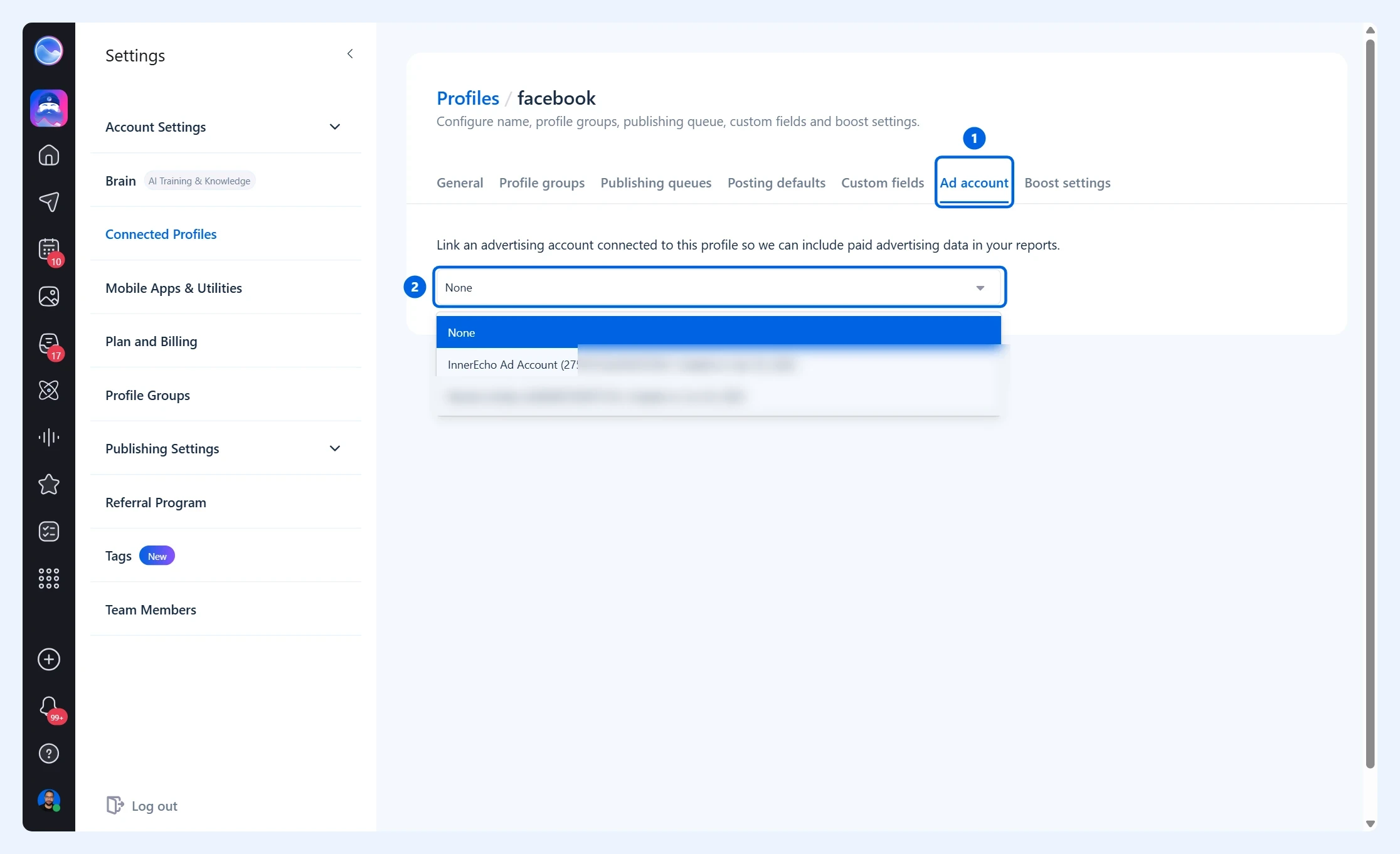Switch to the Profile groups tab

point(542,182)
